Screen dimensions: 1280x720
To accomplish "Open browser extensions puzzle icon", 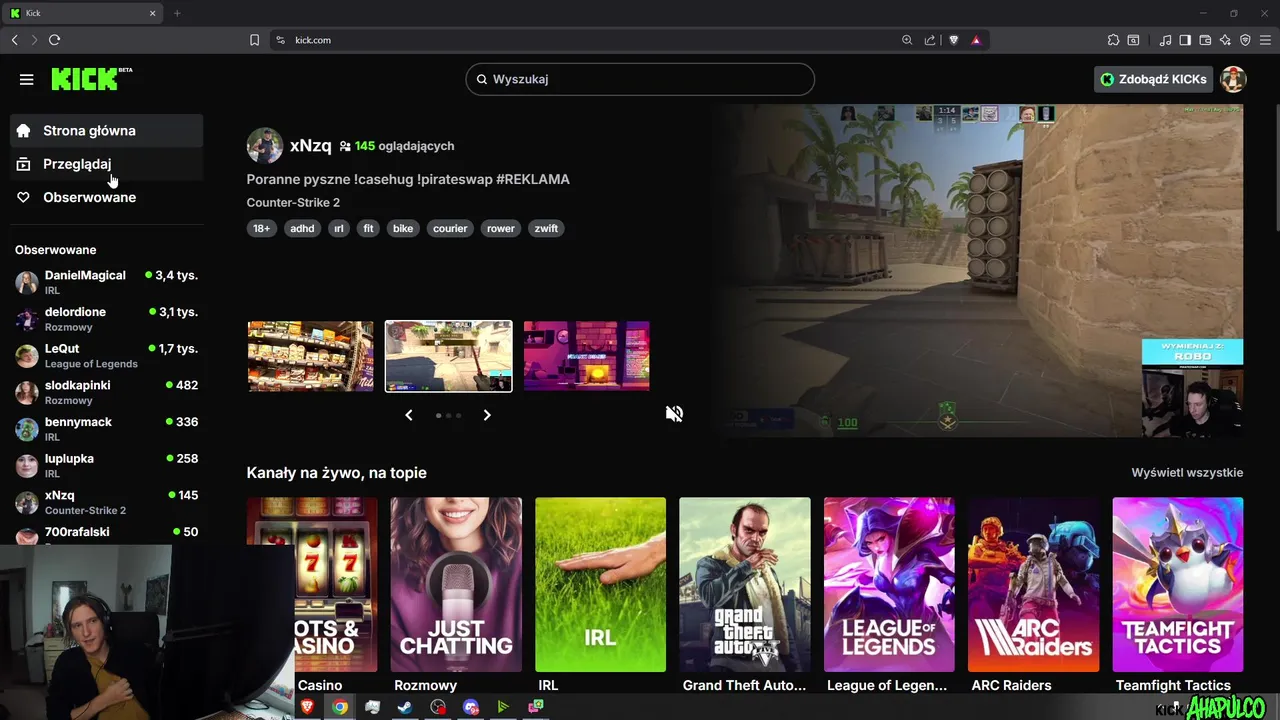I will point(1113,40).
